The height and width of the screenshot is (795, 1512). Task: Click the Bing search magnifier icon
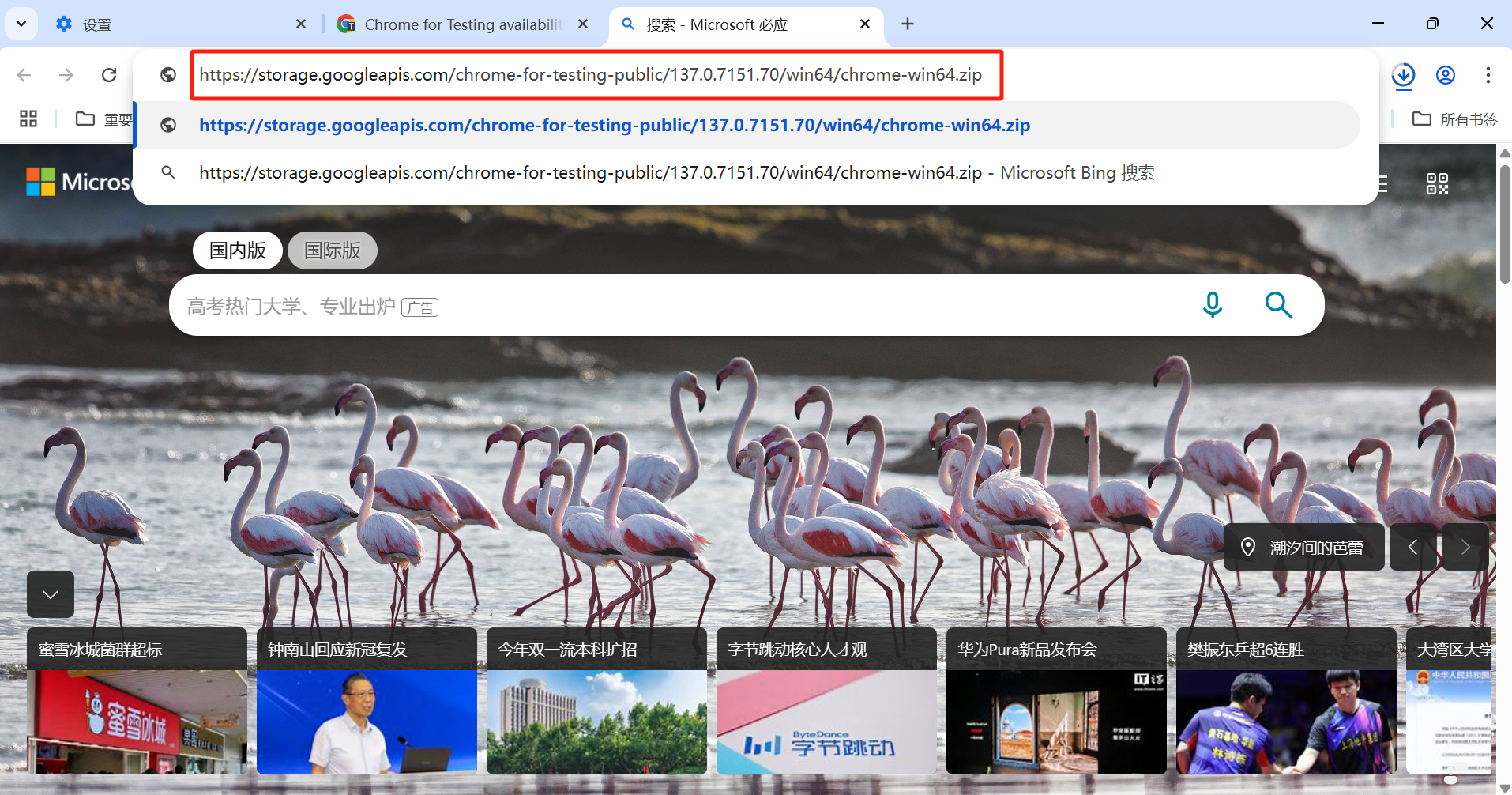1279,305
